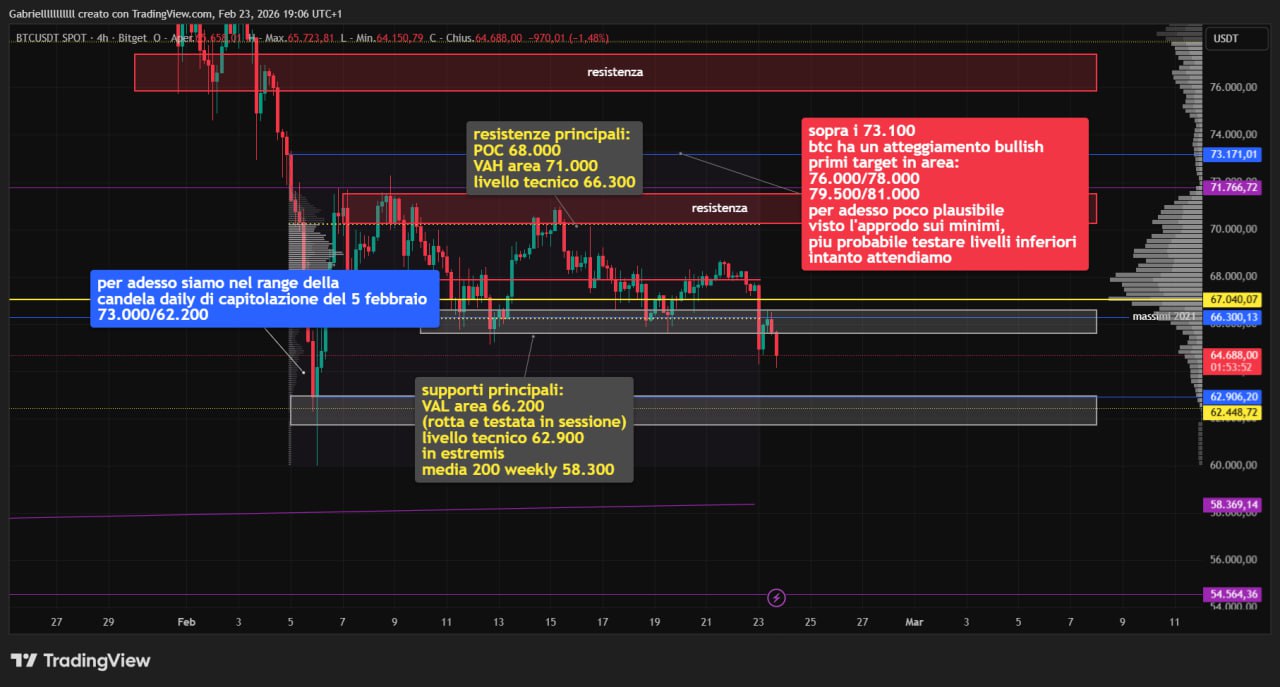1280x687 pixels.
Task: Select the 'supporti principali' text box
Action: click(524, 430)
